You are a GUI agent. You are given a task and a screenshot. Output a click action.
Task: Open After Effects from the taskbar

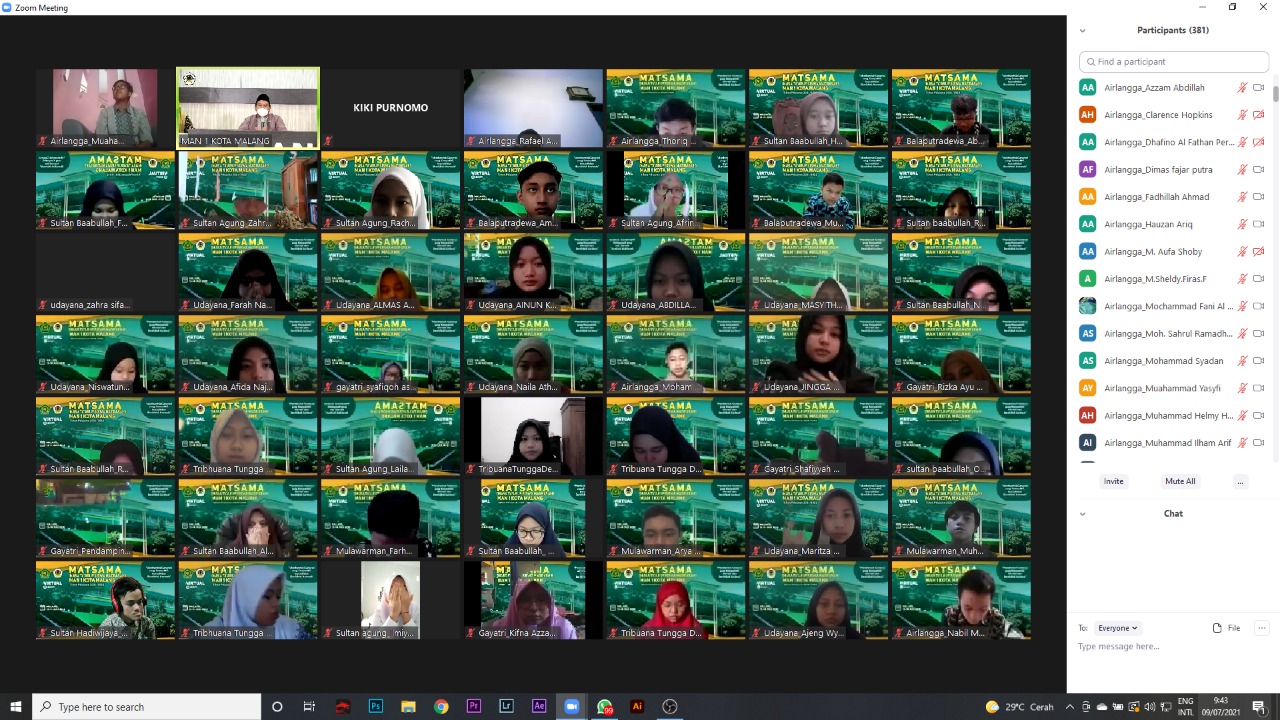click(539, 706)
